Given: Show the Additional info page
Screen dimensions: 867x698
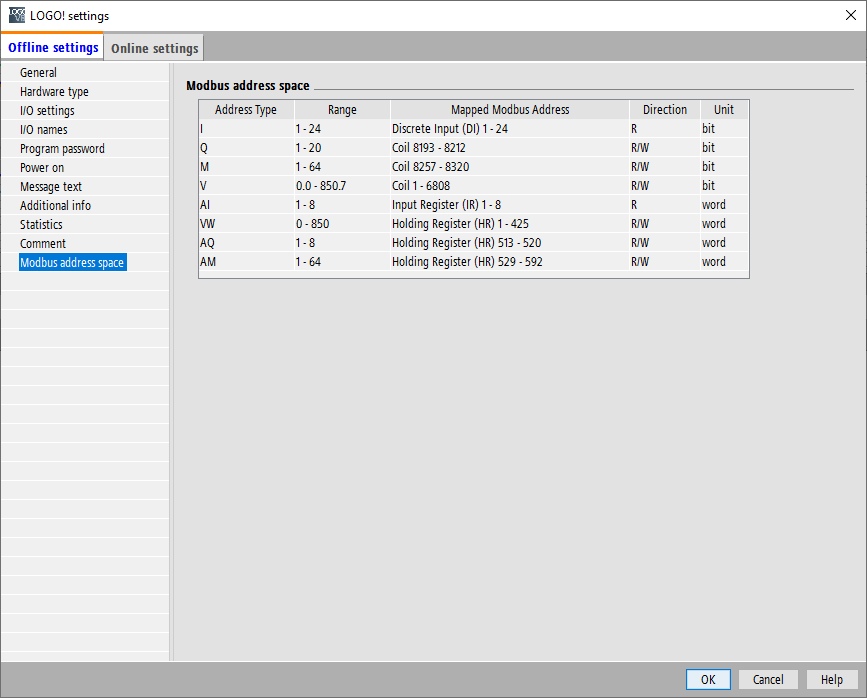Looking at the screenshot, I should (55, 205).
